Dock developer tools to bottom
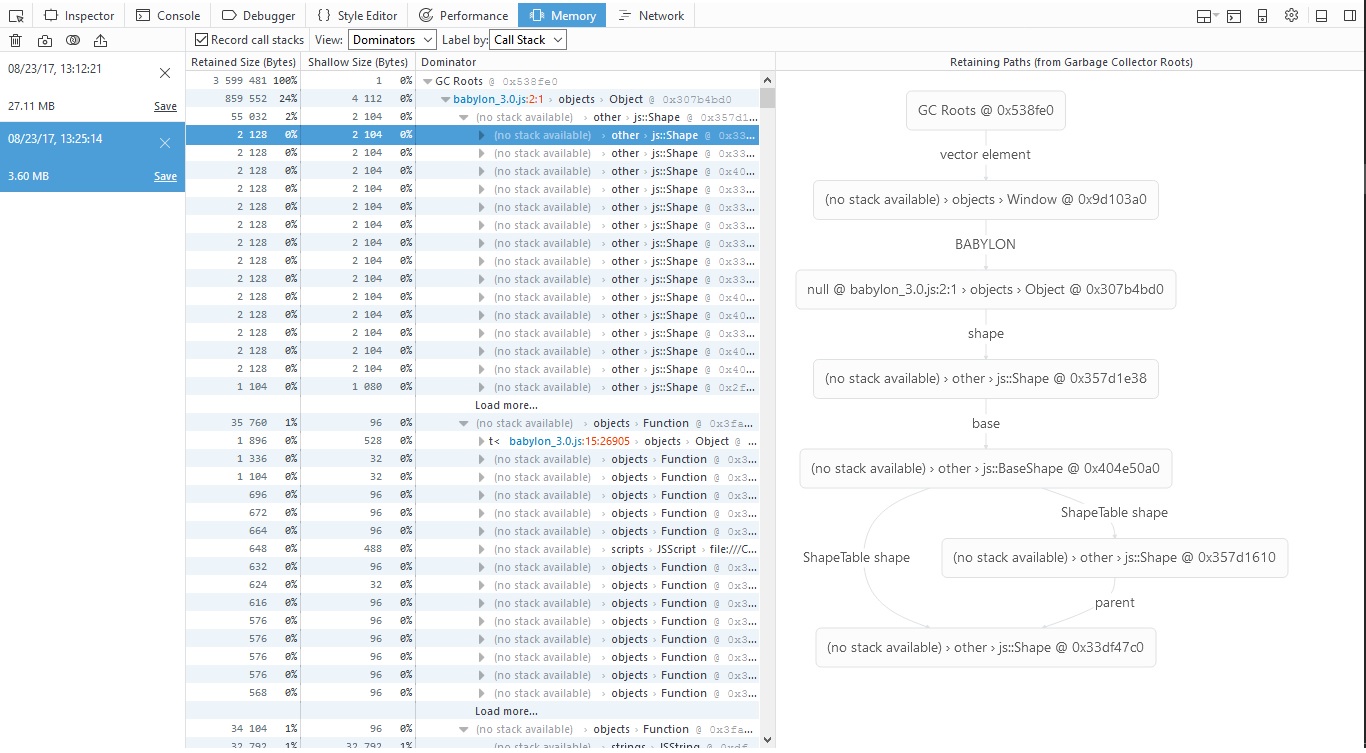1366x753 pixels. 1321,16
